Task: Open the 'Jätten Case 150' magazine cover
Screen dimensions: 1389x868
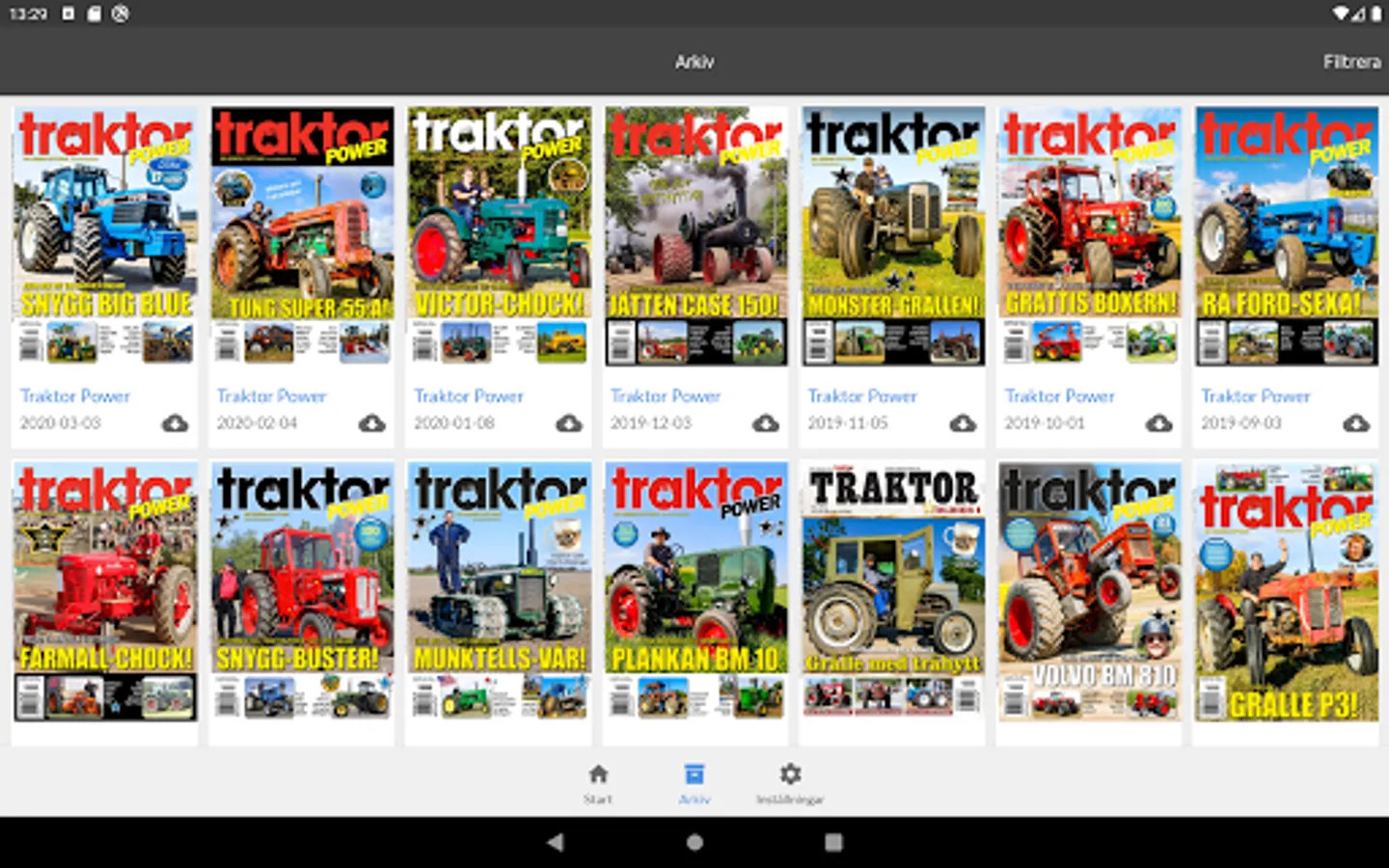Action: point(696,236)
